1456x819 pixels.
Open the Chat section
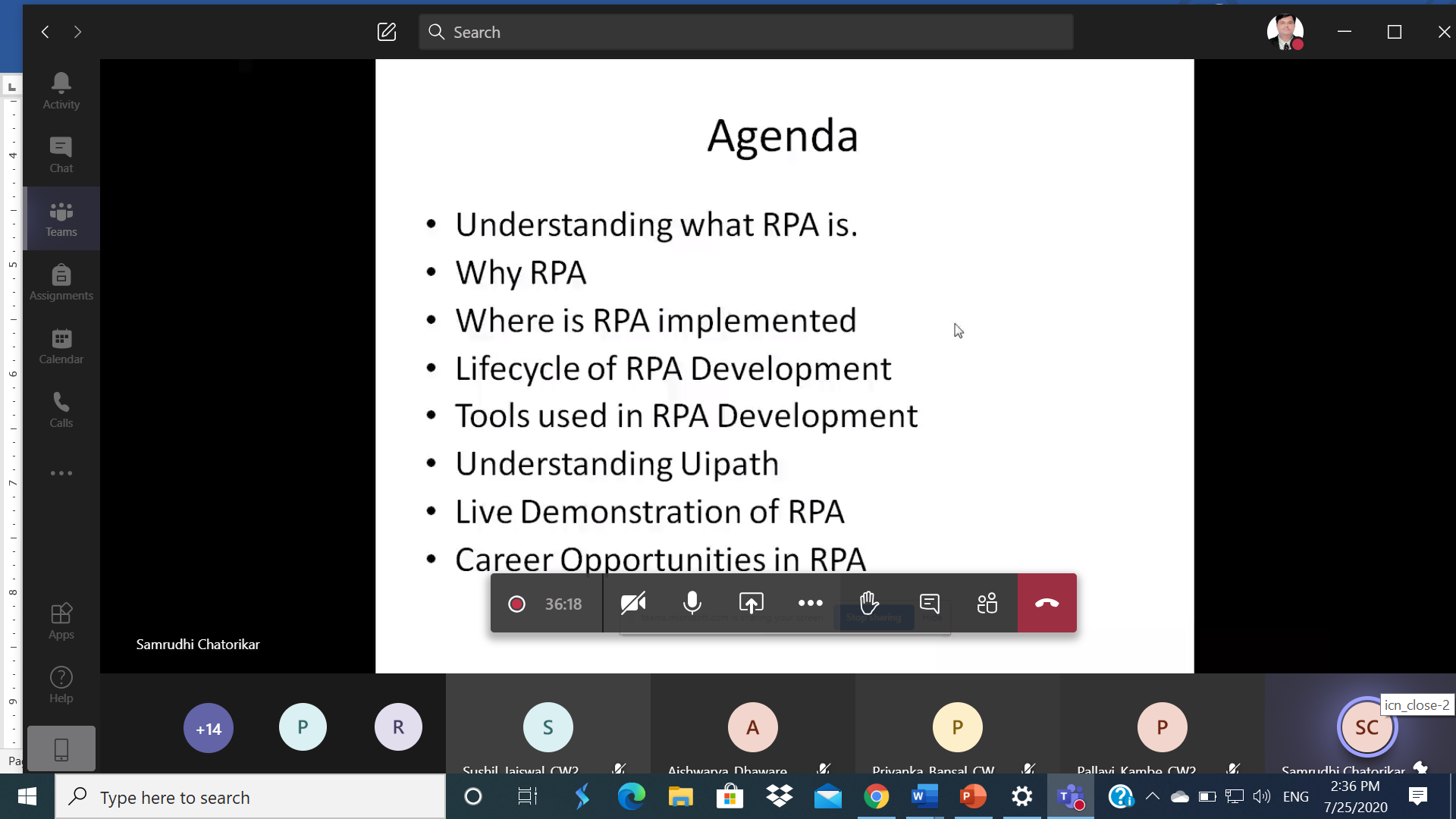61,155
